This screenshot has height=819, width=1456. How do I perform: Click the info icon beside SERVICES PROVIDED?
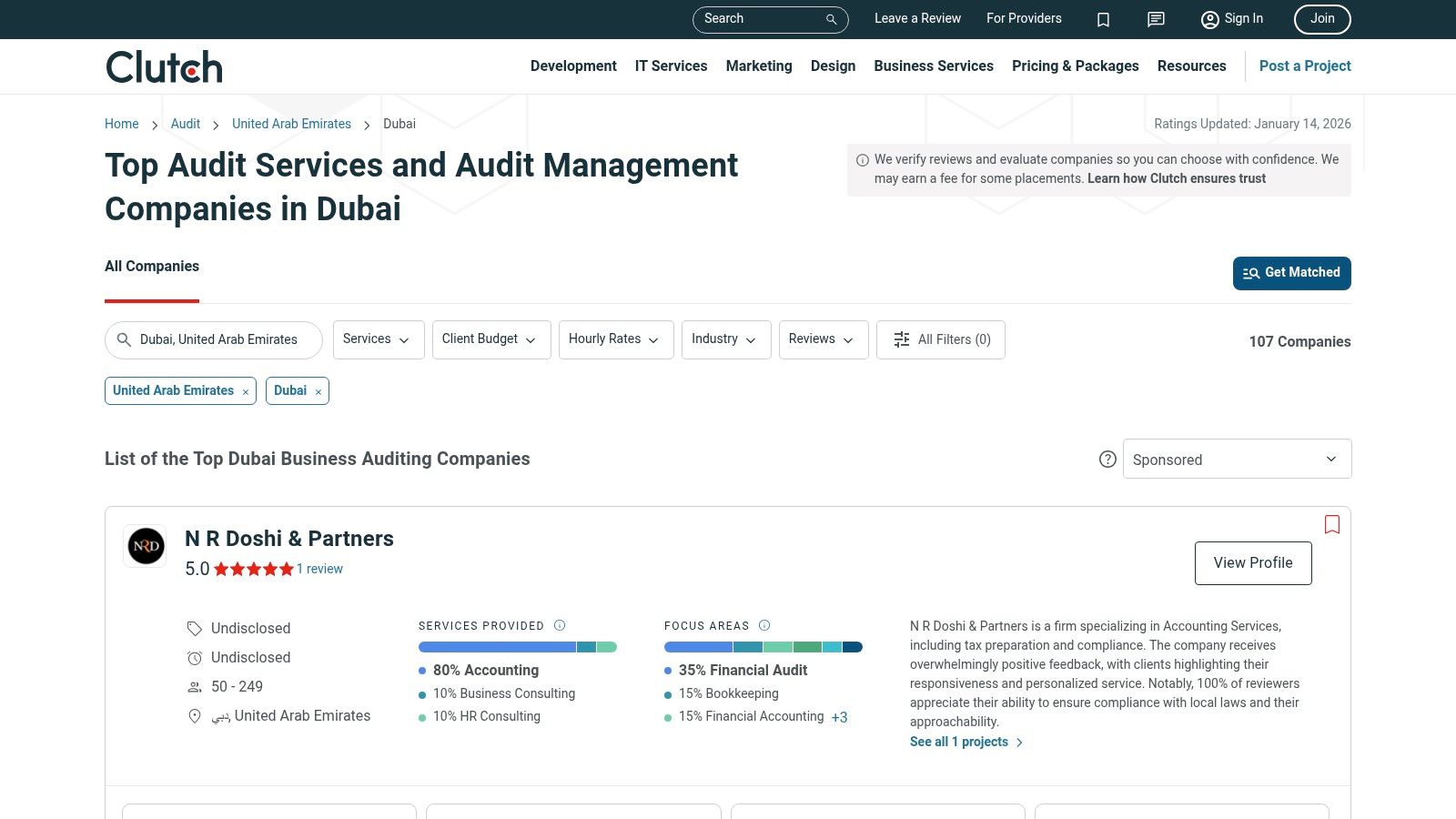pyautogui.click(x=560, y=625)
